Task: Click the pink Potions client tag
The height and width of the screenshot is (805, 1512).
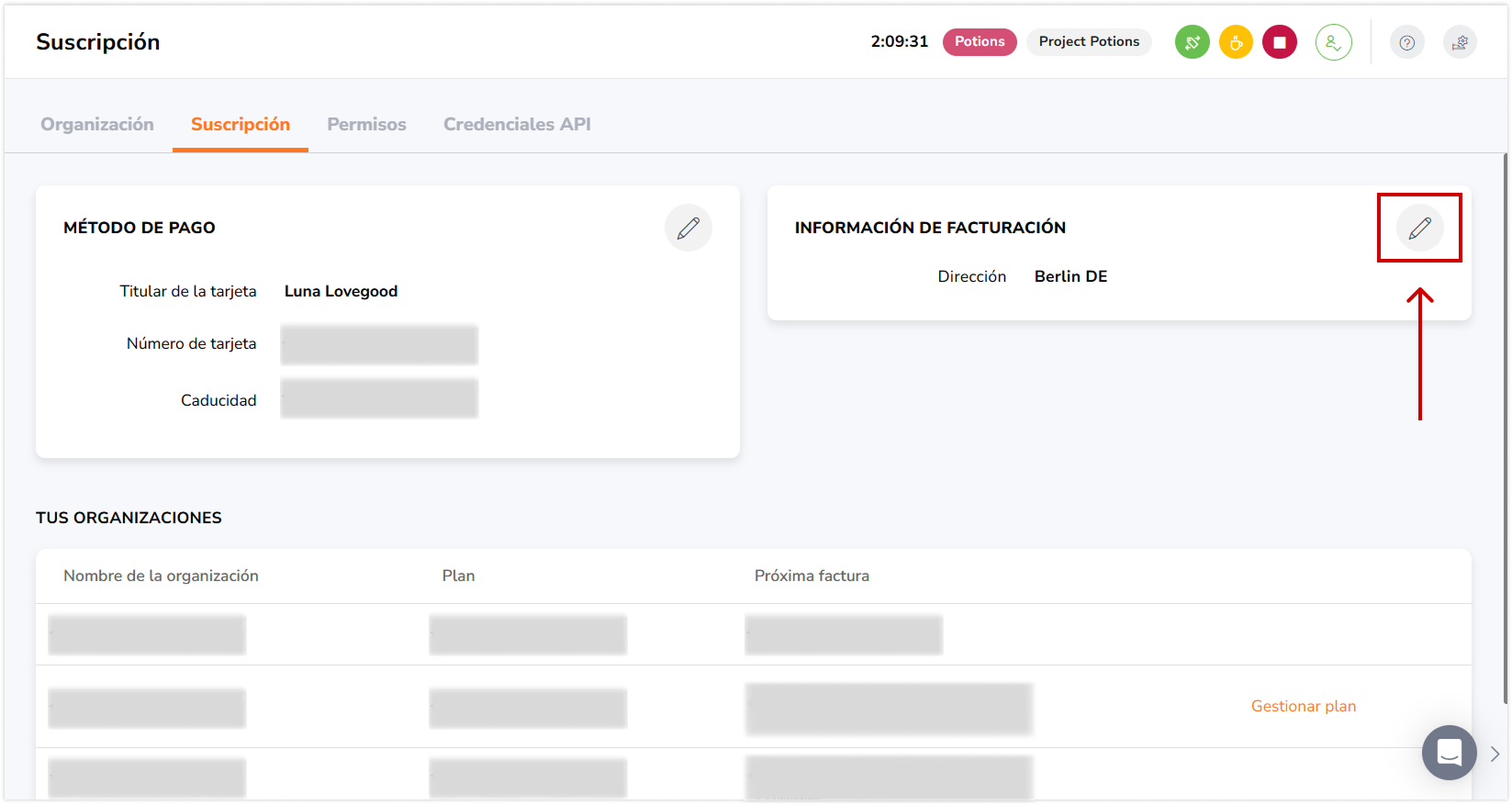Action: 980,41
